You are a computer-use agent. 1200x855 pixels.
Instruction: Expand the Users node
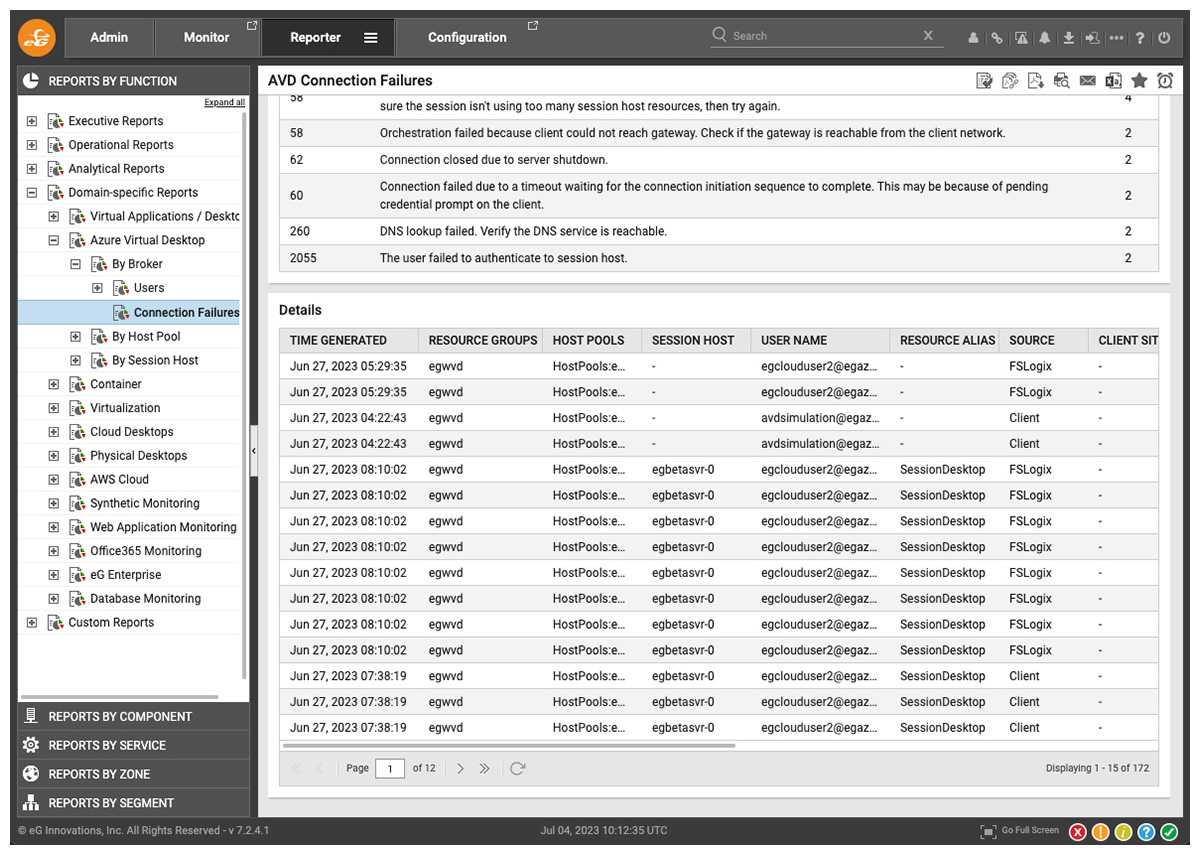(97, 288)
